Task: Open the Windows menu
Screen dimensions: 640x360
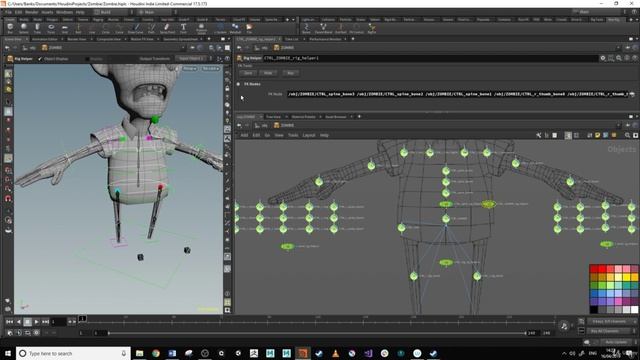Action: [64, 12]
